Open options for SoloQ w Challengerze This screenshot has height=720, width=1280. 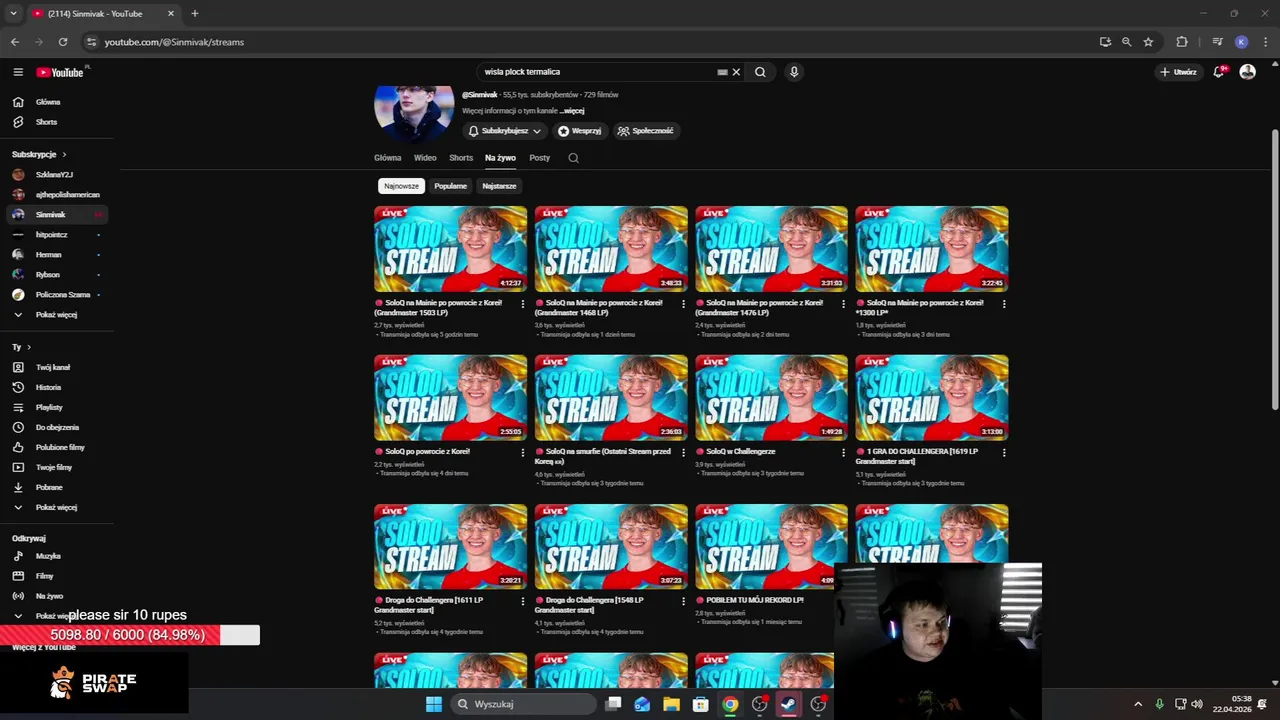coord(843,452)
